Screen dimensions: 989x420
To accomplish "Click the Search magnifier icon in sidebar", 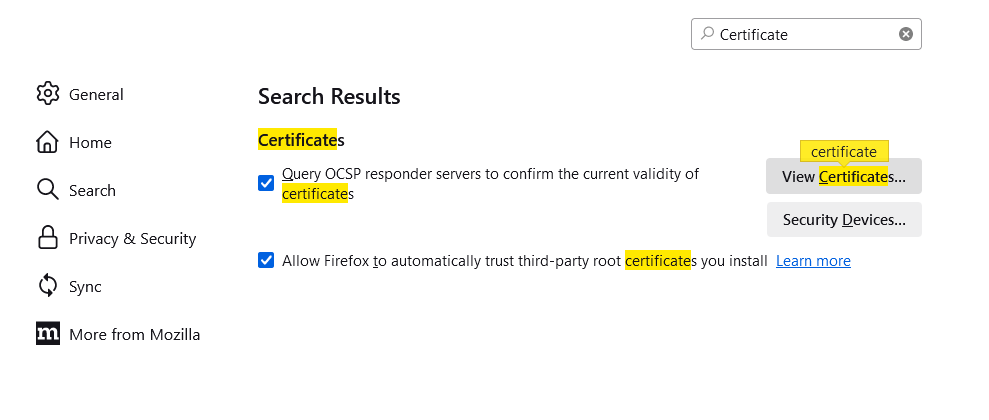I will [47, 190].
